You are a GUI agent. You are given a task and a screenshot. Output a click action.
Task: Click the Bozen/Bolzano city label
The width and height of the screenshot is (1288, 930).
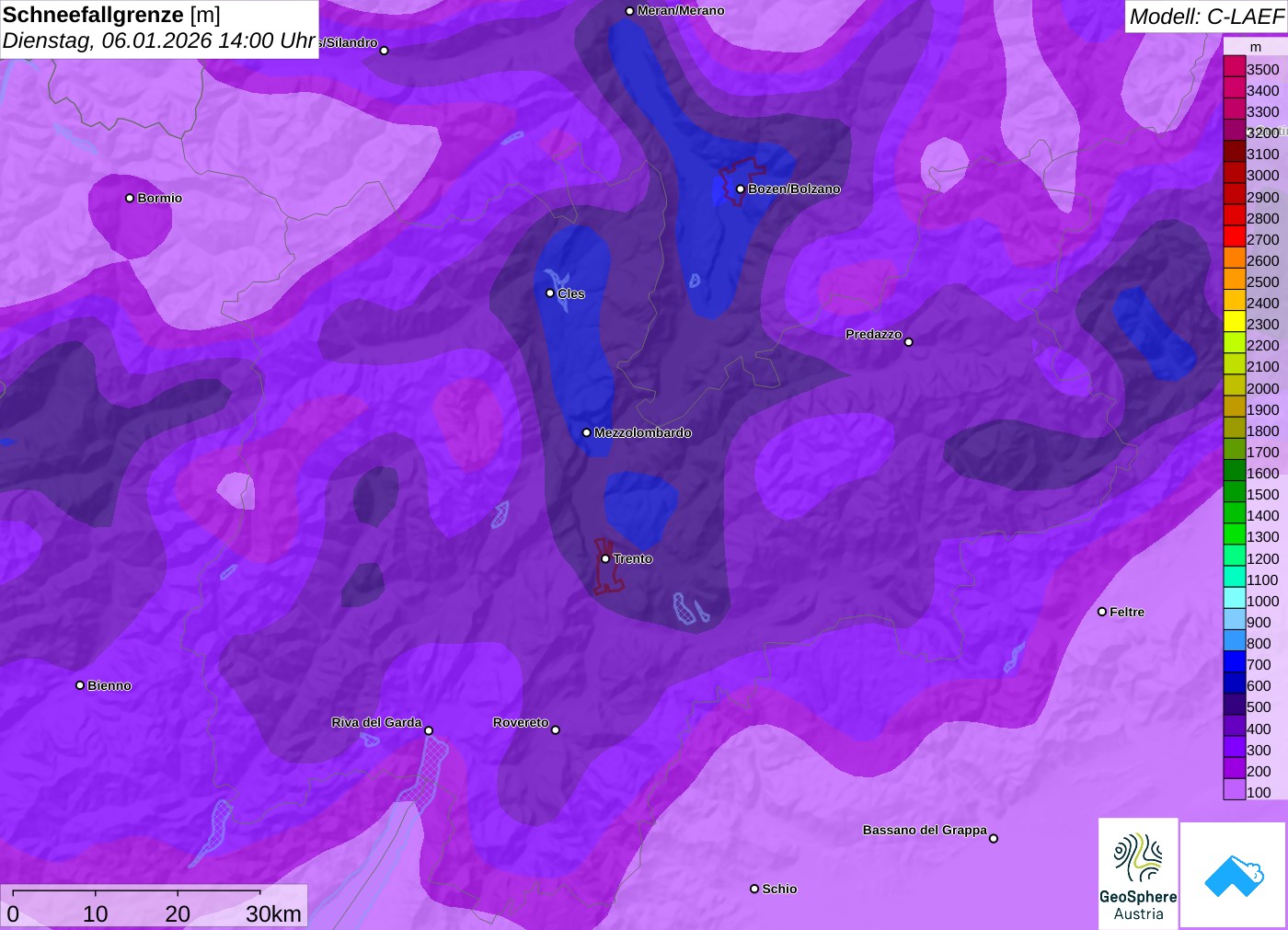[x=794, y=189]
